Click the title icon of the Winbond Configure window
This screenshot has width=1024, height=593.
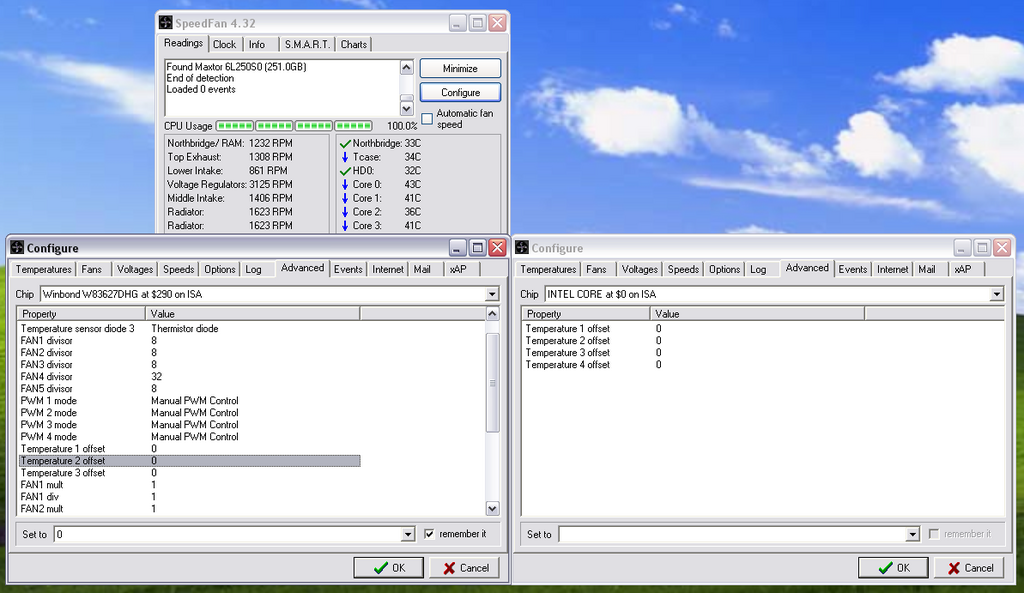[17, 248]
